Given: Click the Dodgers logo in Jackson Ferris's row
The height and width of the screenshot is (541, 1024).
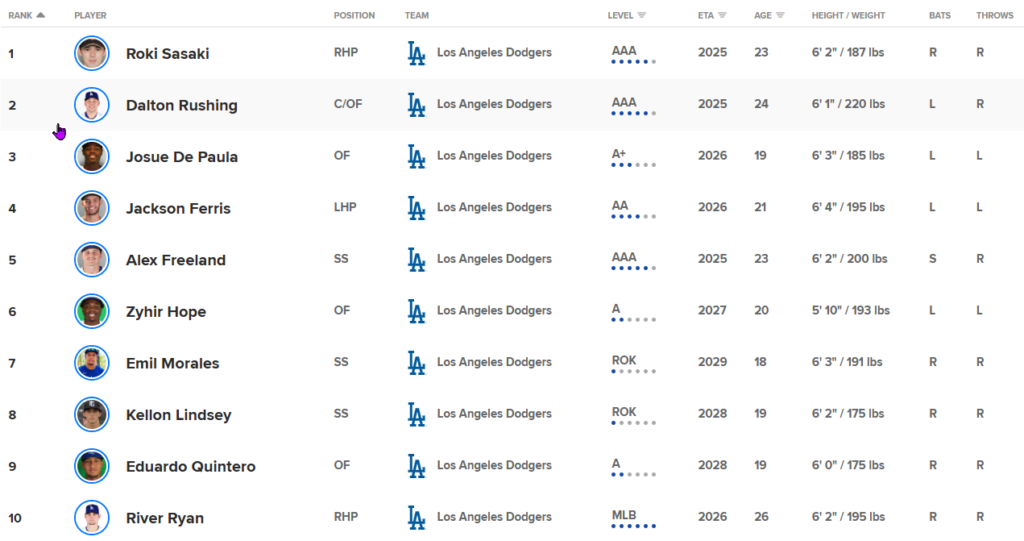Looking at the screenshot, I should [416, 208].
